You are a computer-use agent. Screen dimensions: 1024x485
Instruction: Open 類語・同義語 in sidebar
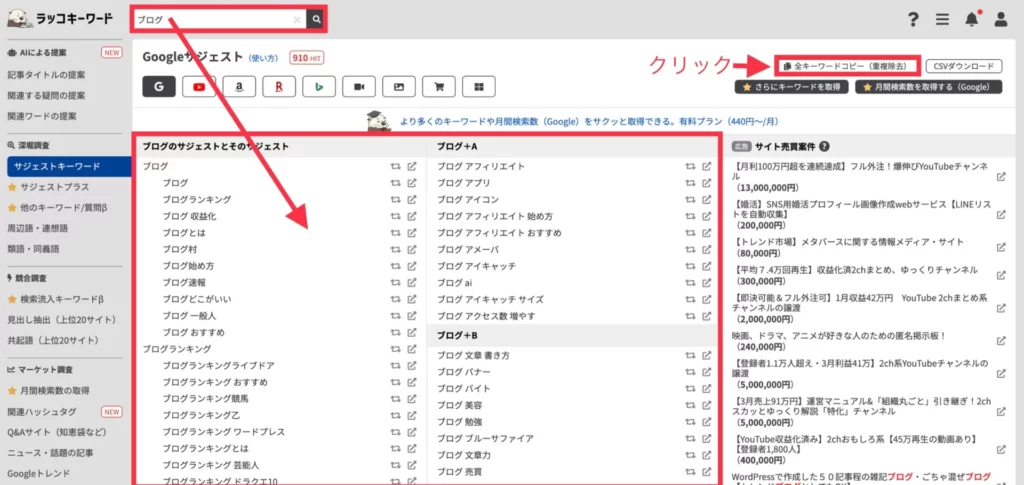pos(33,249)
